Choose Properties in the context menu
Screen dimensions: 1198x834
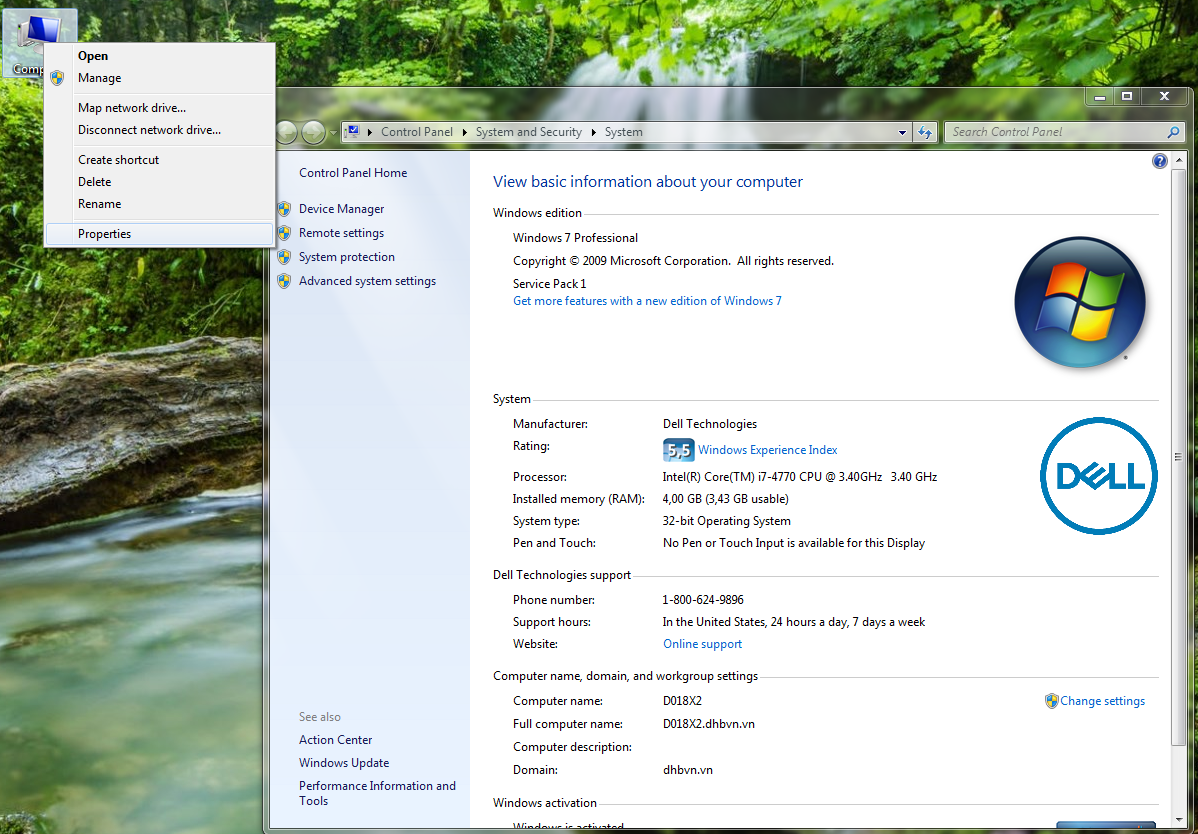point(159,234)
